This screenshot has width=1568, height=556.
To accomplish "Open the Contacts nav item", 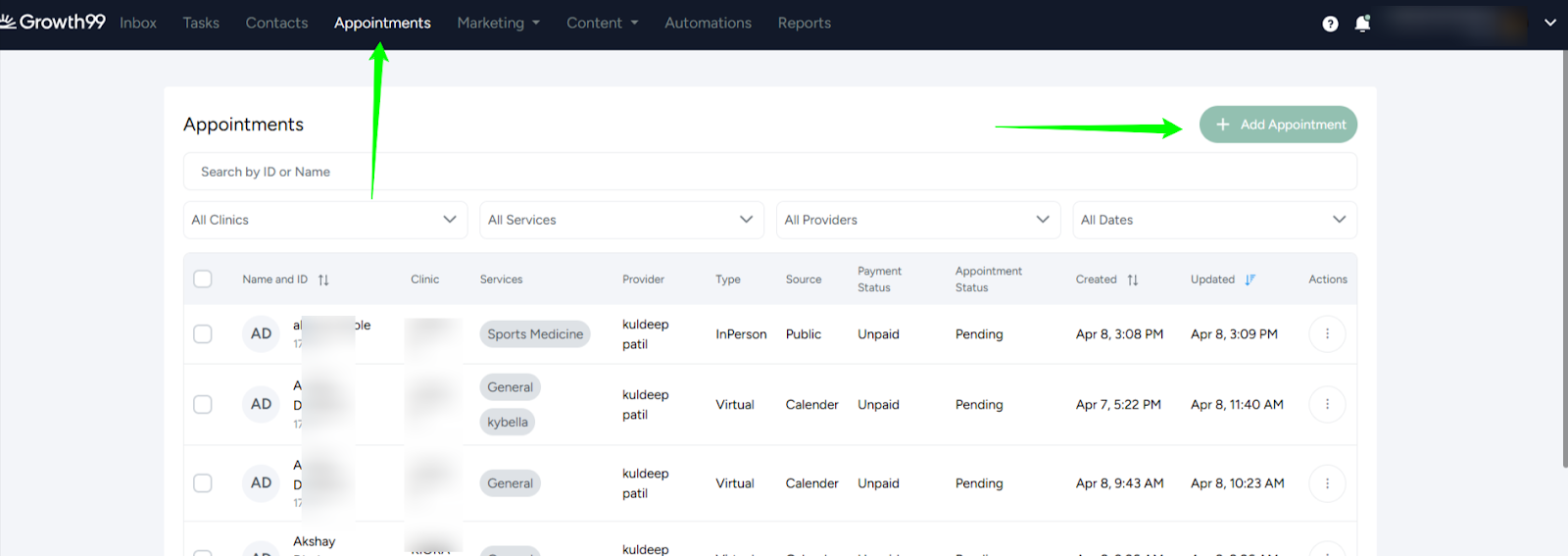I will [276, 23].
